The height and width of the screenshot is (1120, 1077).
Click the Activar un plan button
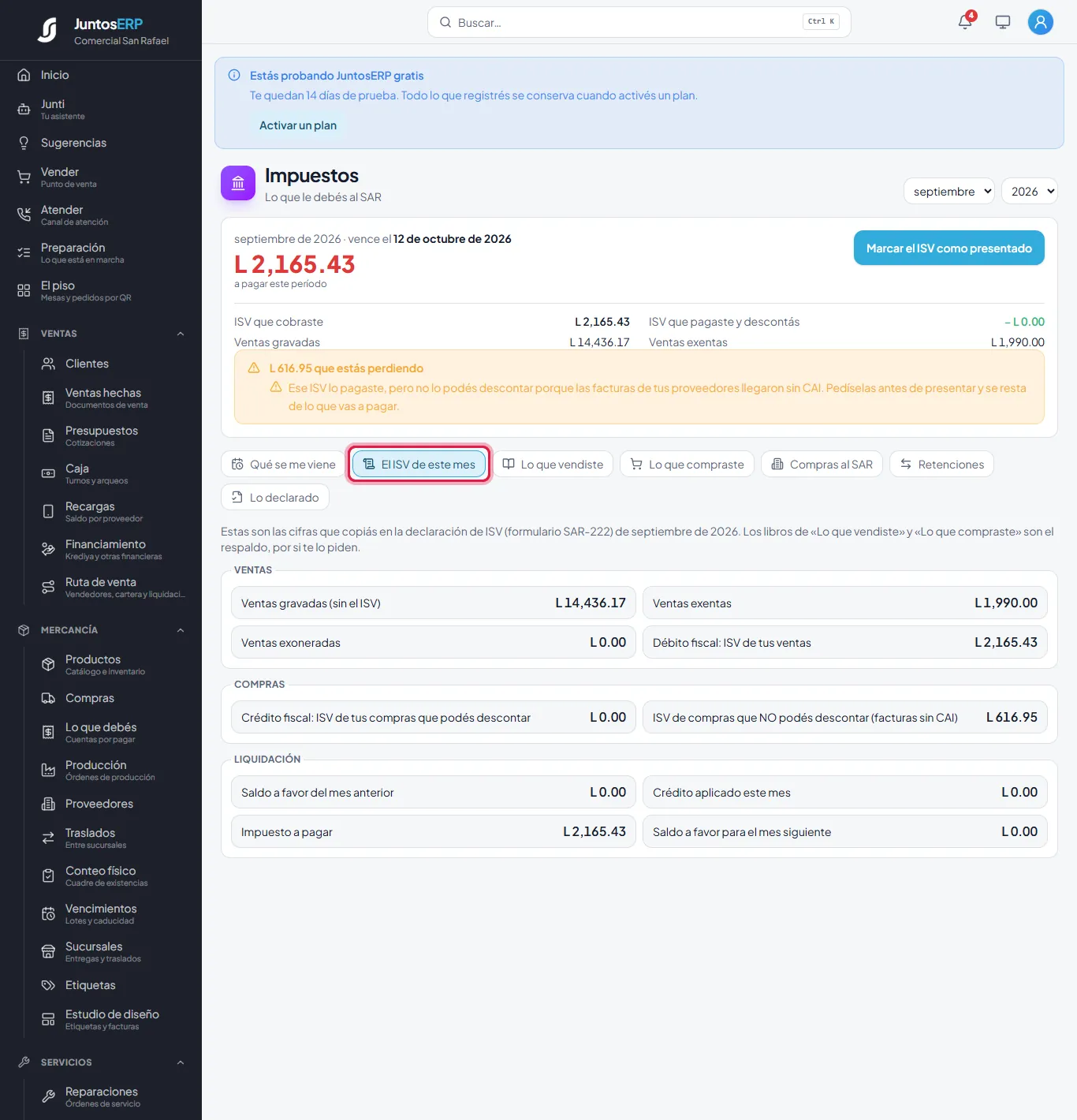[x=298, y=125]
